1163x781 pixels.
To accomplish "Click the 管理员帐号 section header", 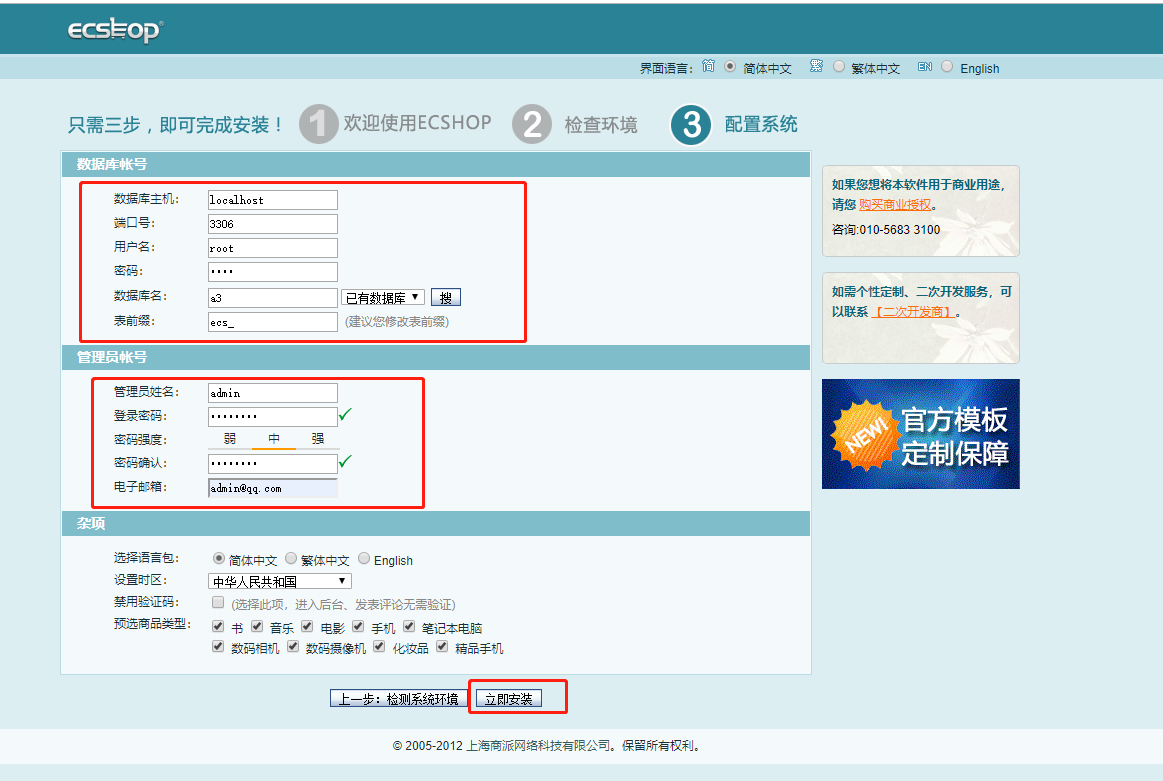I will [x=435, y=357].
